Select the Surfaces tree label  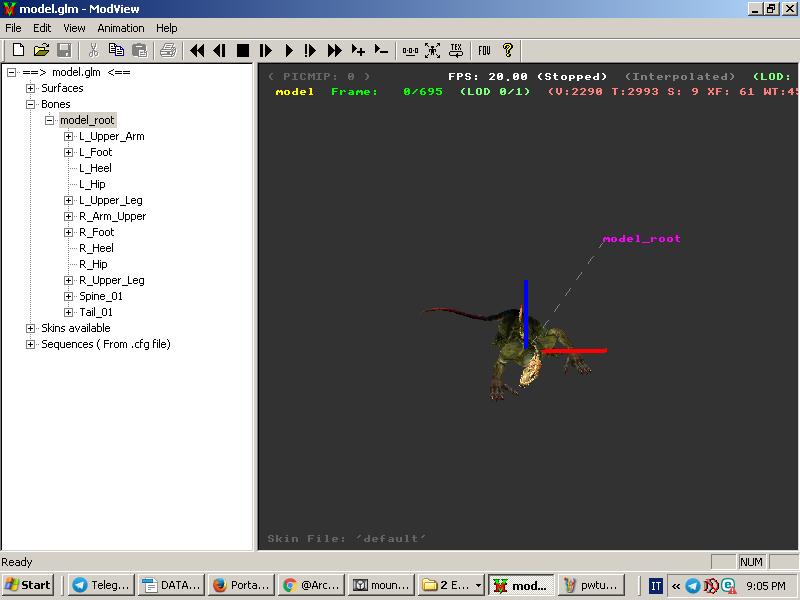coord(62,88)
